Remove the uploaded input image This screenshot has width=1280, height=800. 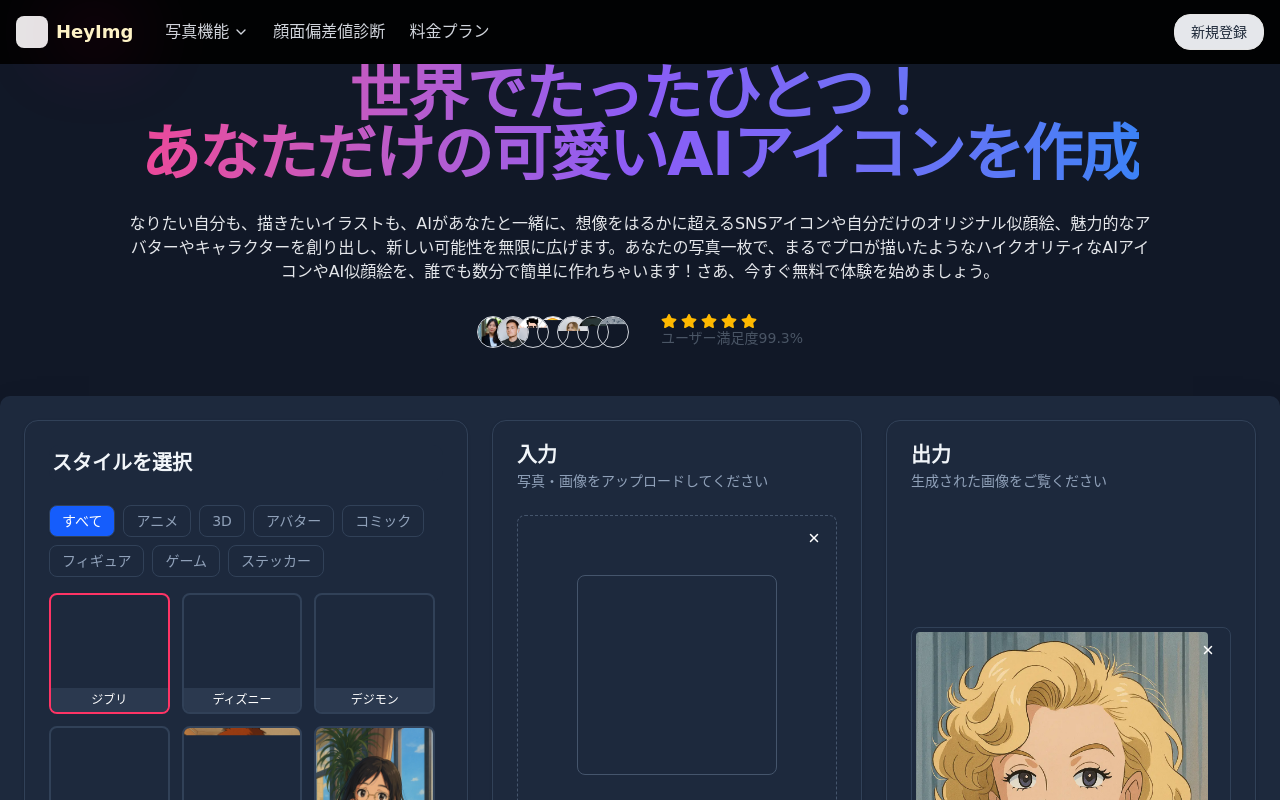[814, 539]
